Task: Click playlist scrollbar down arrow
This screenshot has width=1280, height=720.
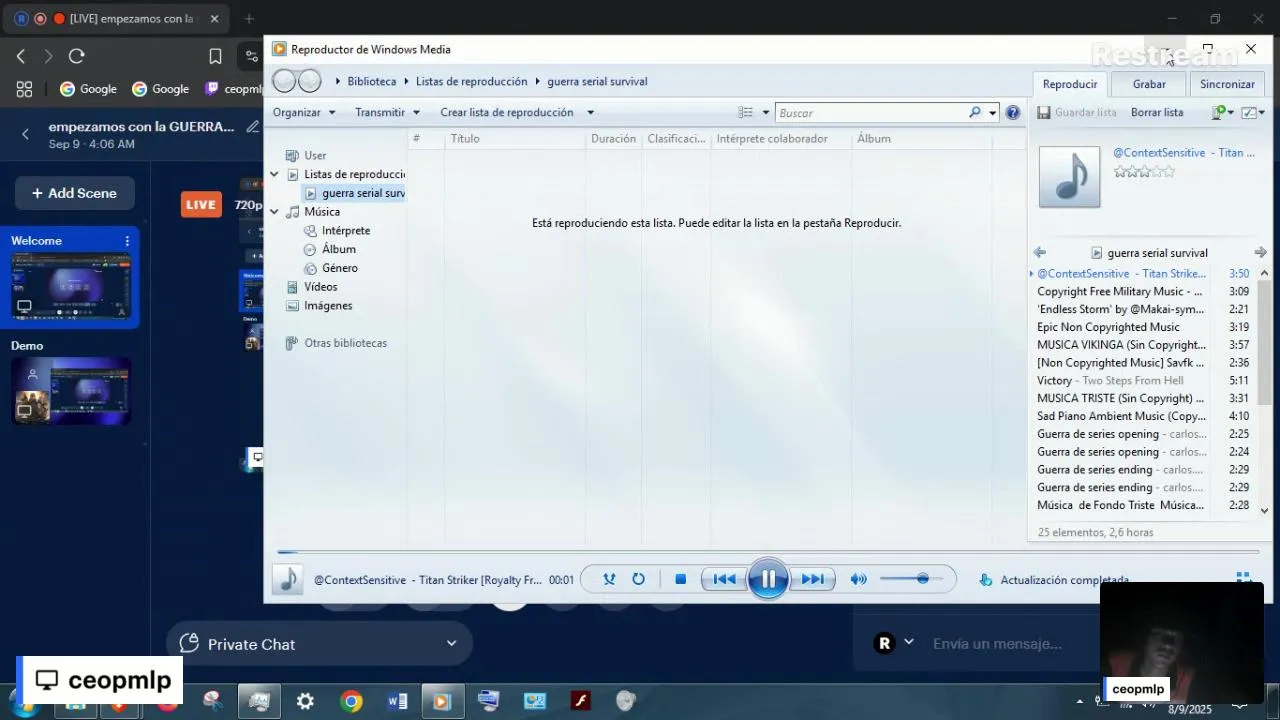Action: 1264,510
